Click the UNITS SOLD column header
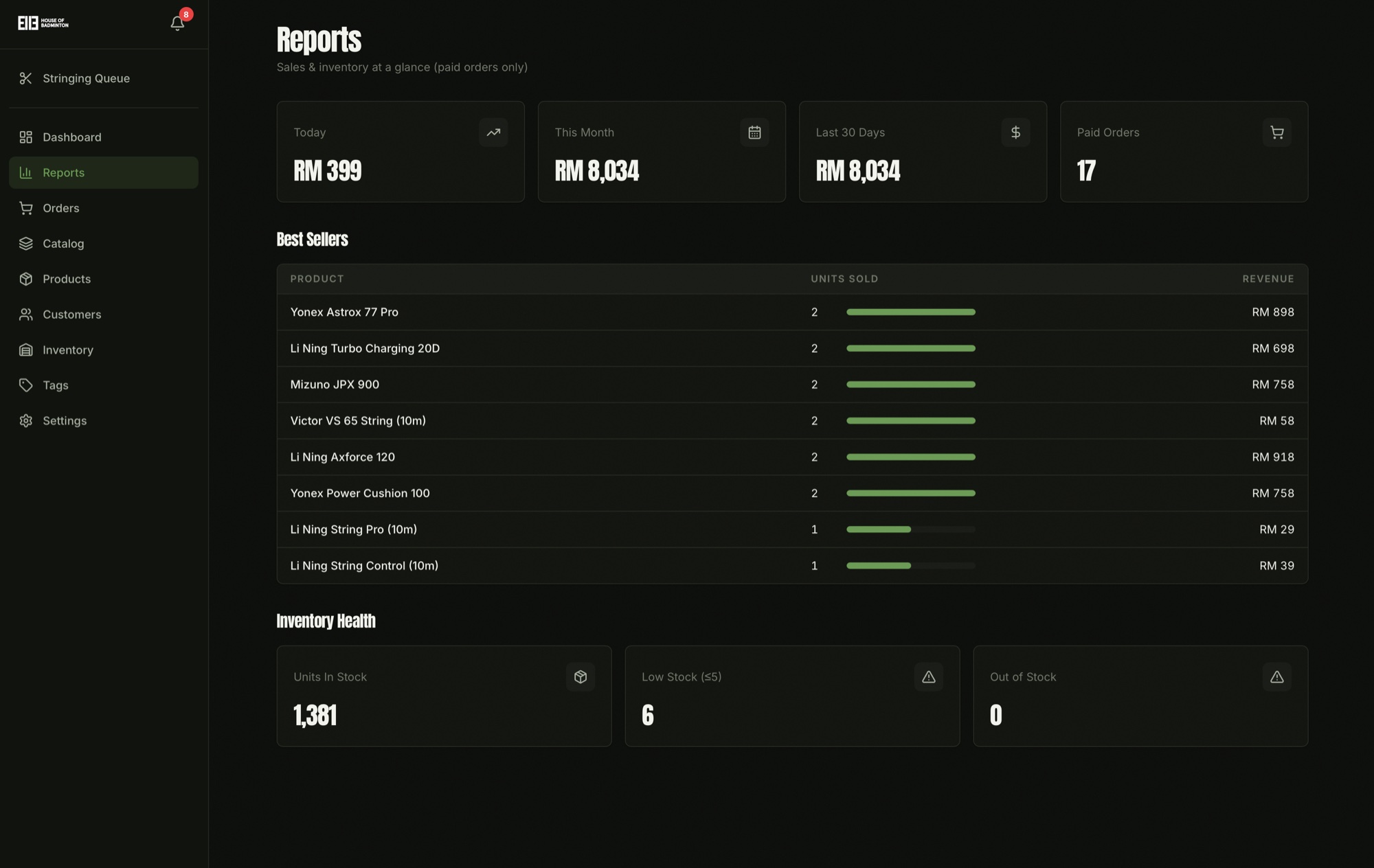 [x=844, y=279]
